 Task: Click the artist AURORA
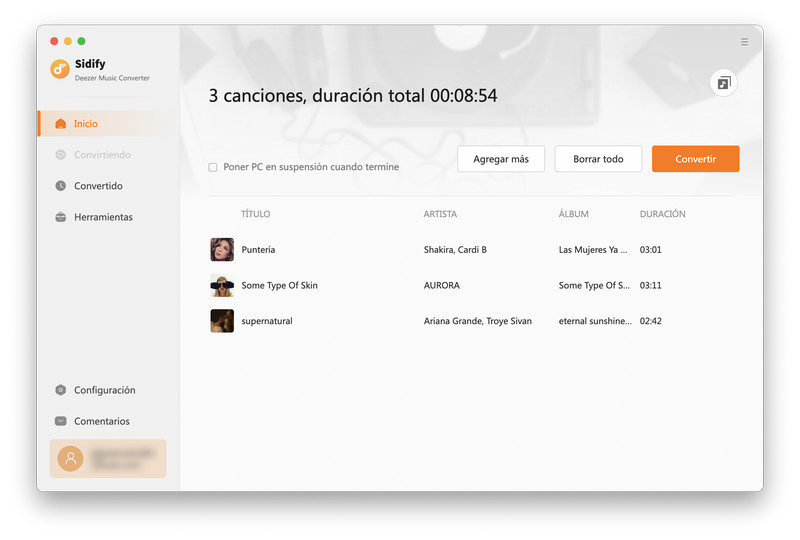pos(442,285)
